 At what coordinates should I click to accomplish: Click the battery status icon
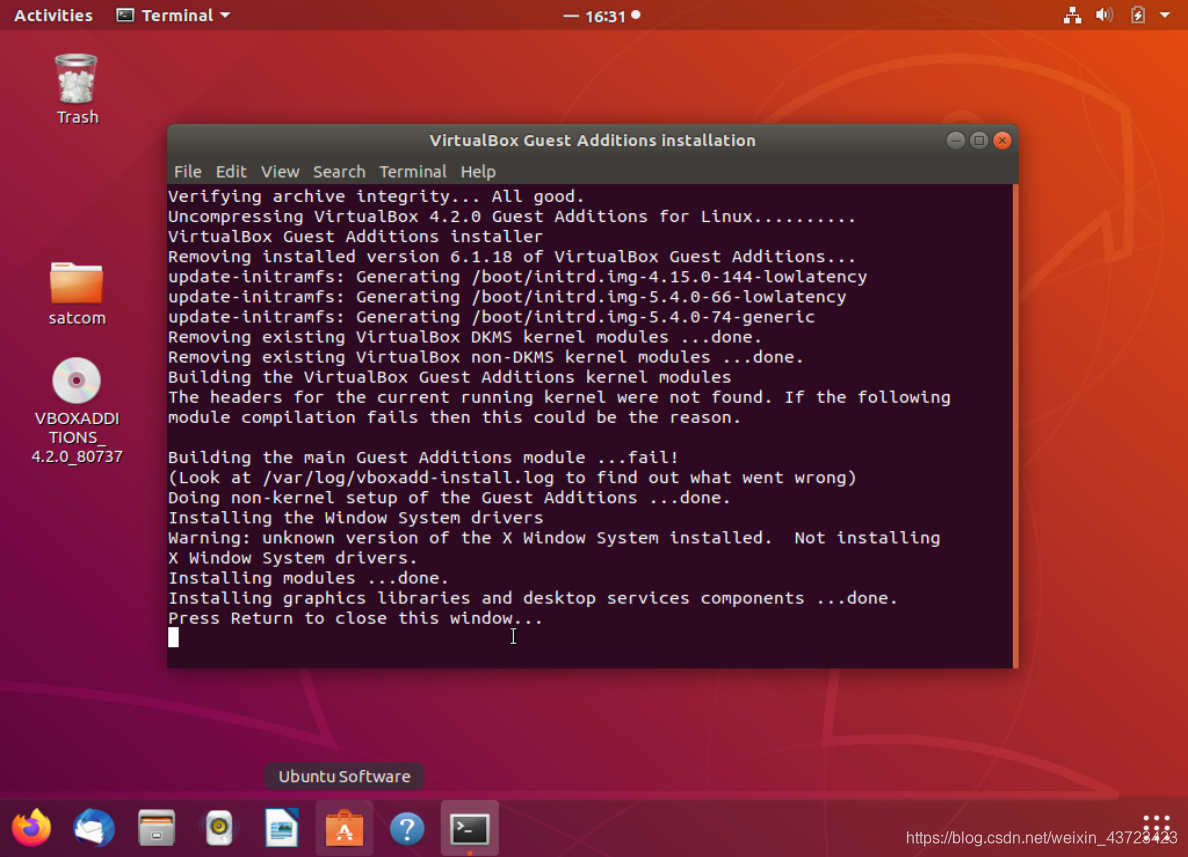click(1138, 15)
